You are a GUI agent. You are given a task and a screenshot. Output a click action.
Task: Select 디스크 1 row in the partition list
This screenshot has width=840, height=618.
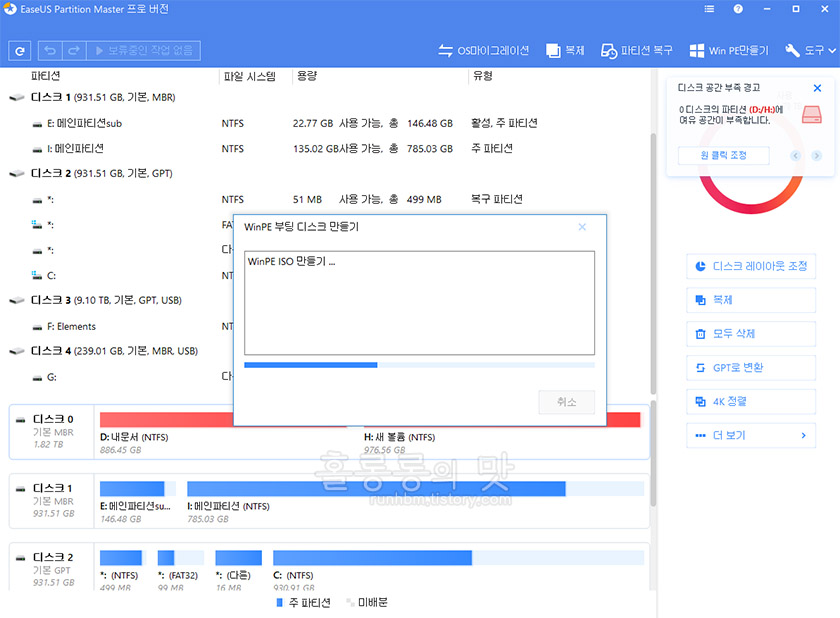click(x=327, y=97)
